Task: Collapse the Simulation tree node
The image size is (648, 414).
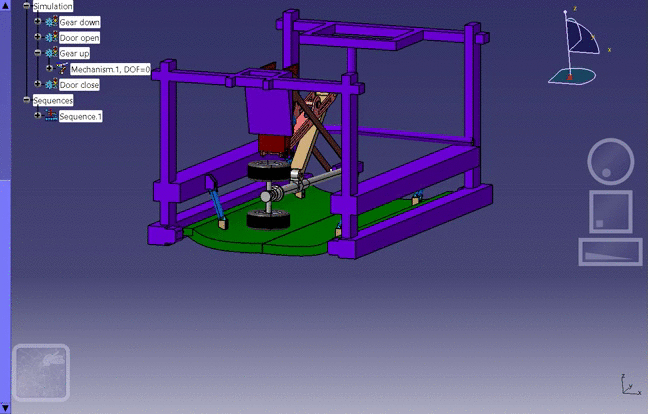Action: click(27, 6)
